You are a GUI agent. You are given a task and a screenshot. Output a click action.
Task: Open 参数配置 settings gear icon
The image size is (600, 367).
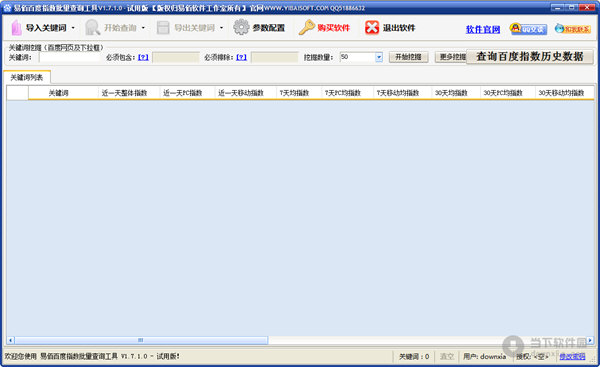[241, 27]
